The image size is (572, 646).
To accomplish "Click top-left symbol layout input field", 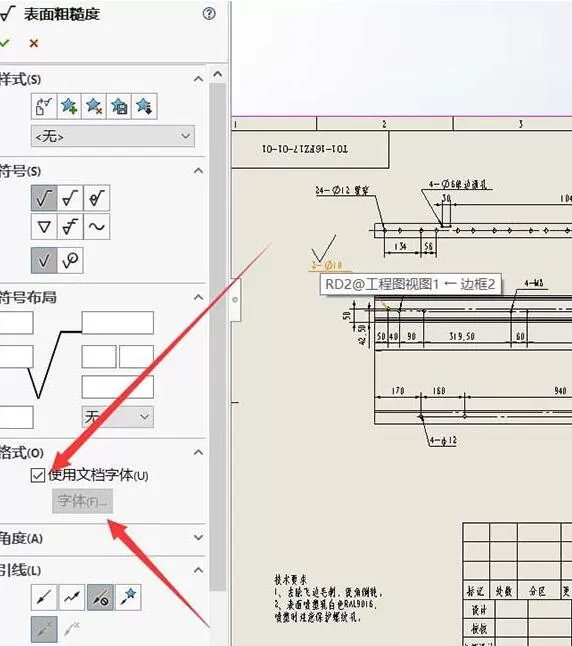I will click(x=16, y=323).
